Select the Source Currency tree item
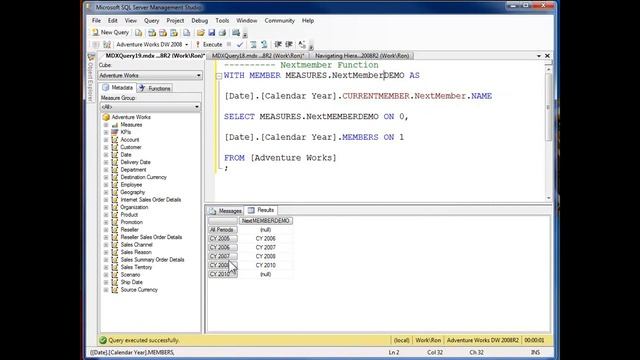This screenshot has height=360, width=640. [x=139, y=290]
